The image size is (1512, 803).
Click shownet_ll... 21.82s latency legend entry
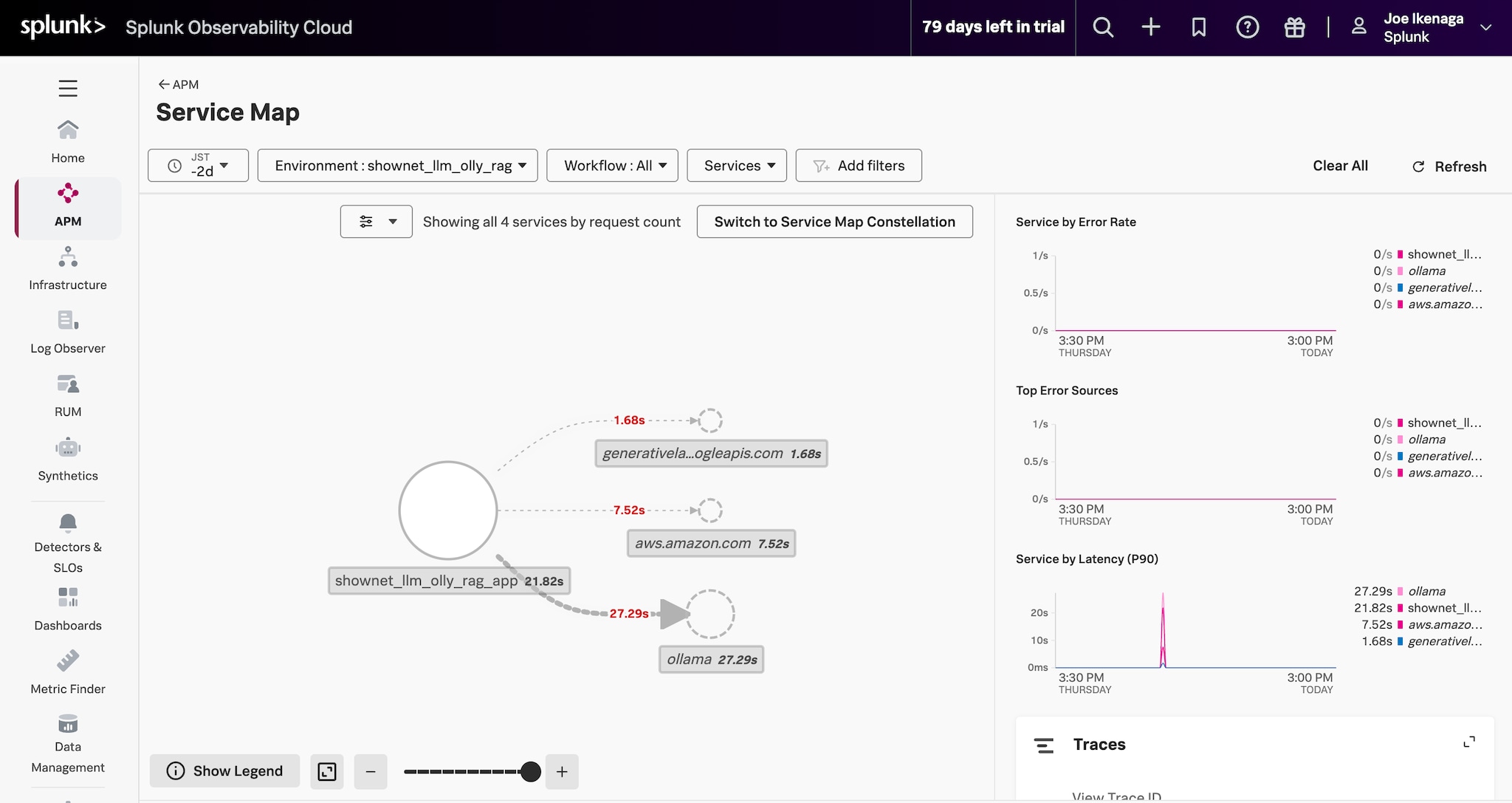pyautogui.click(x=1417, y=608)
